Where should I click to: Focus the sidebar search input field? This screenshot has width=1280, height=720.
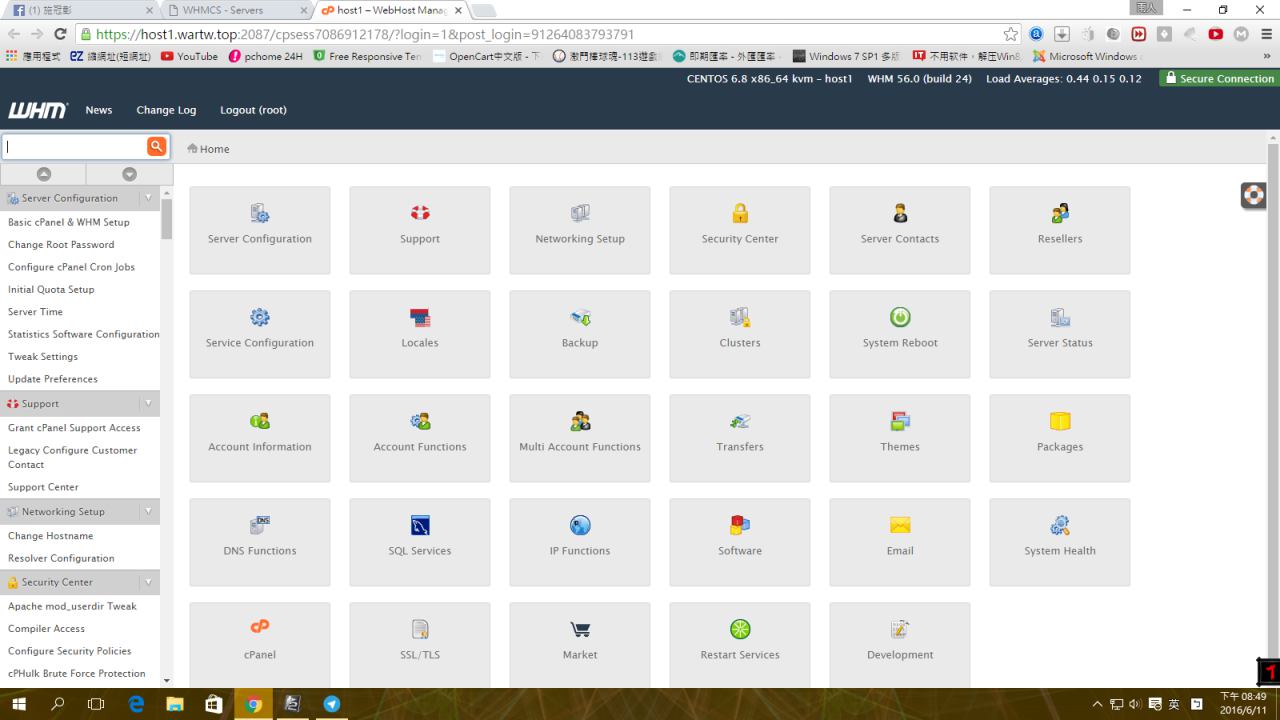click(75, 146)
